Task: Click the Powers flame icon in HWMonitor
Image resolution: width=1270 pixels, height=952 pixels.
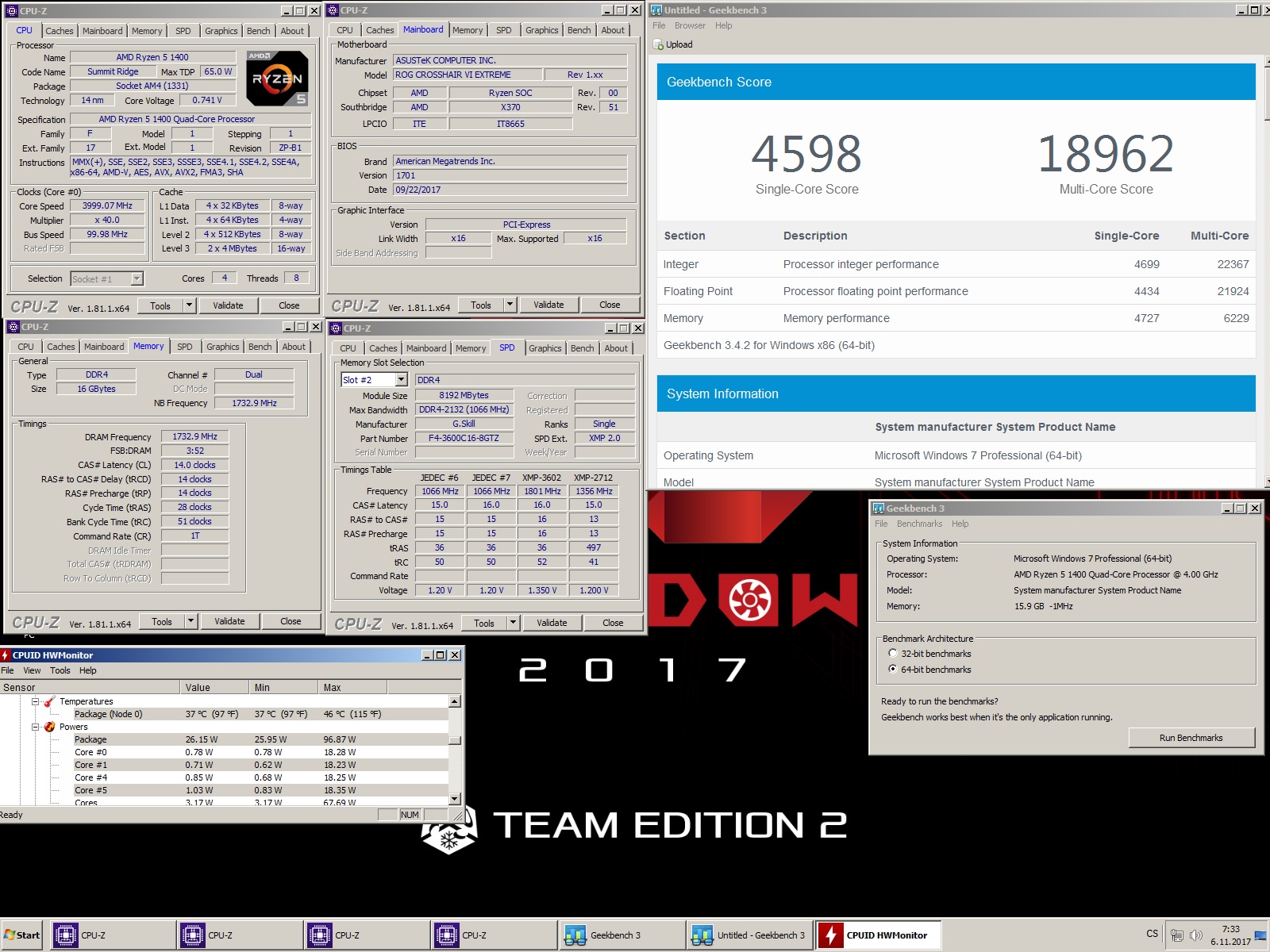Action: coord(49,727)
